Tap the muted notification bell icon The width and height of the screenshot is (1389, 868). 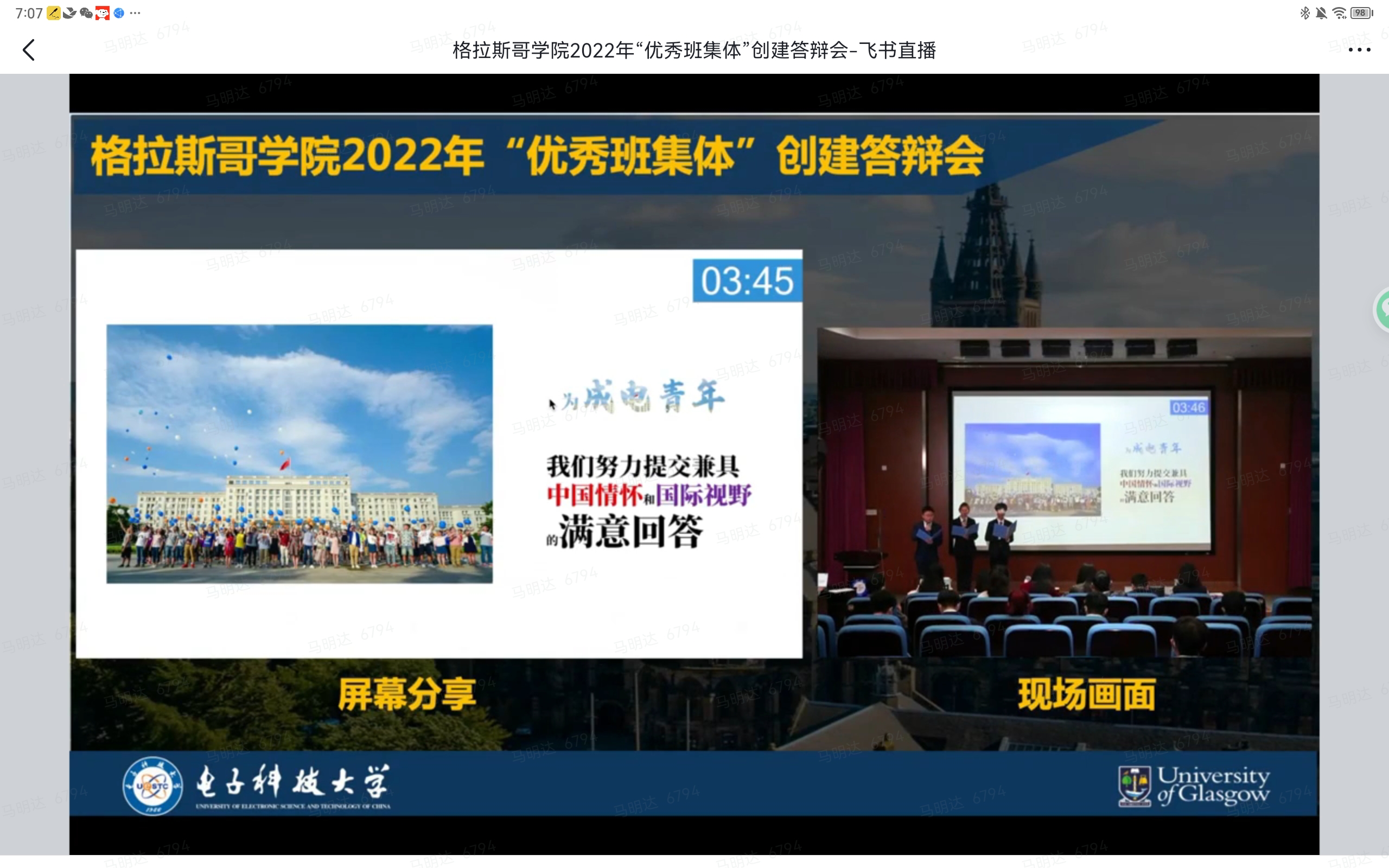(1321, 12)
